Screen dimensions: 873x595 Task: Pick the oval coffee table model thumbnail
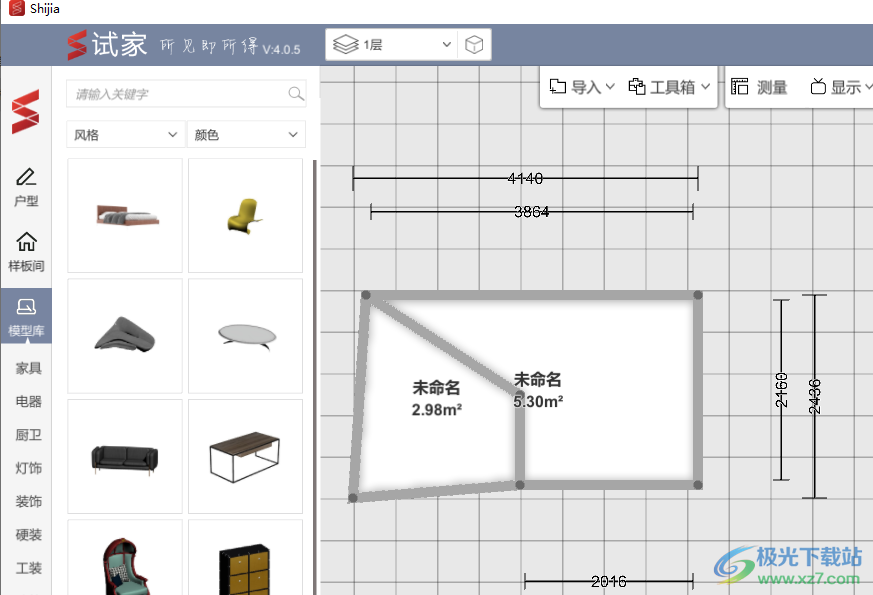pyautogui.click(x=246, y=336)
